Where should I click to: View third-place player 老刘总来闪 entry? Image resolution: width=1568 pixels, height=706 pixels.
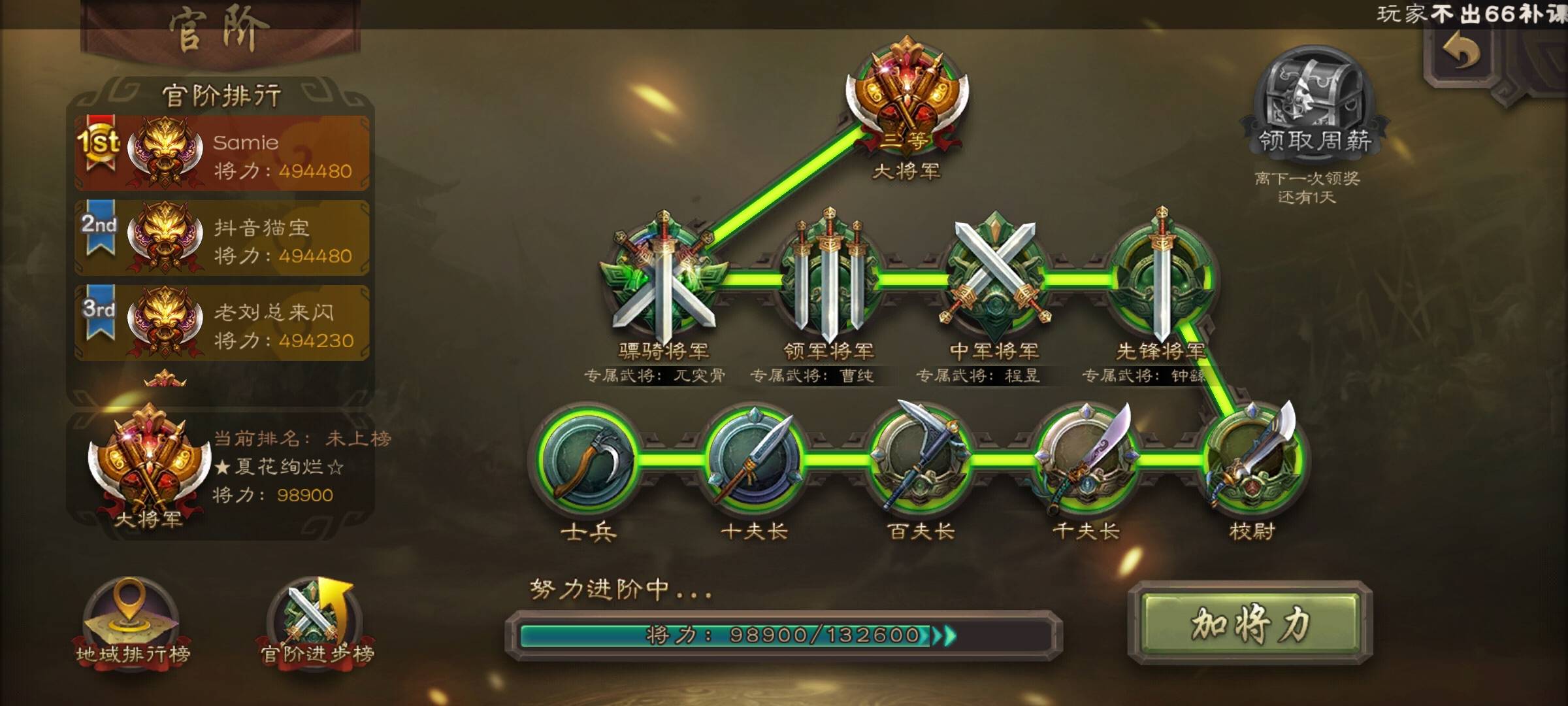point(222,323)
